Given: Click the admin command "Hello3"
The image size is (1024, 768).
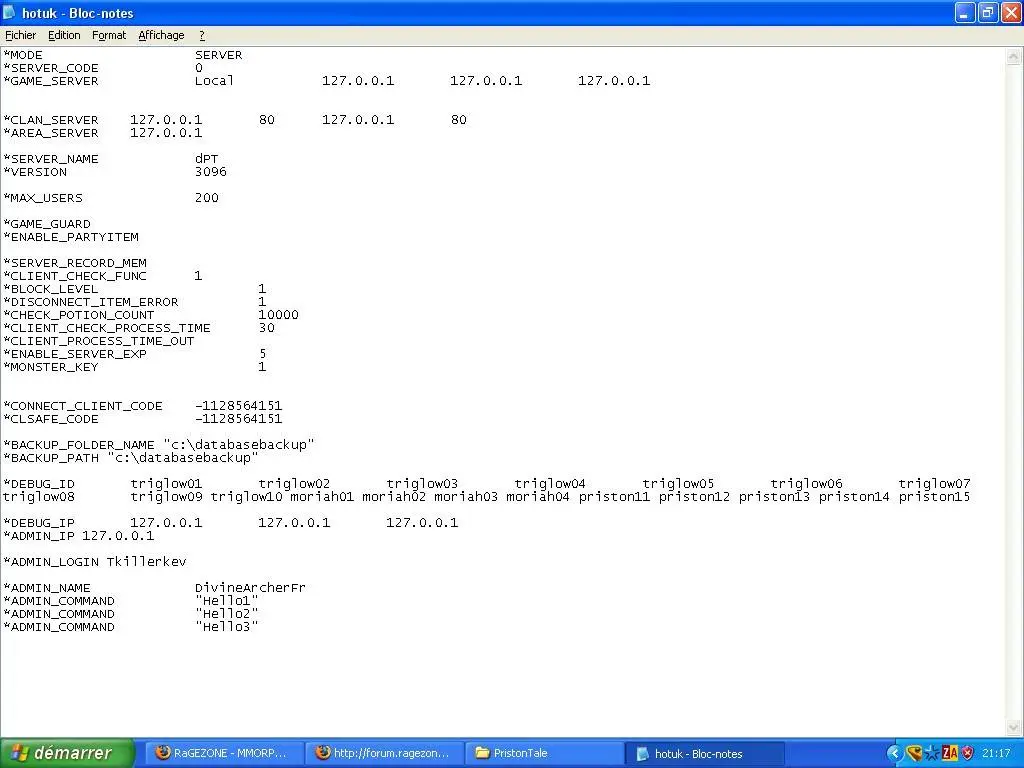Looking at the screenshot, I should tap(227, 627).
